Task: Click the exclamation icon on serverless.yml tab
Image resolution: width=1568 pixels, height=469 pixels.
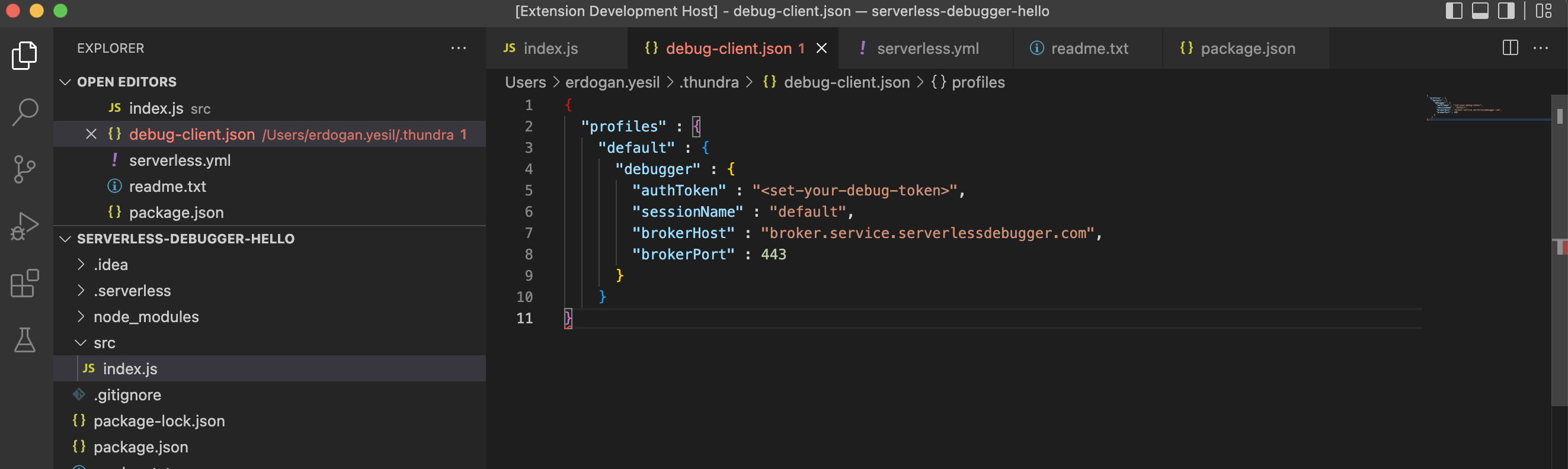Action: point(863,48)
